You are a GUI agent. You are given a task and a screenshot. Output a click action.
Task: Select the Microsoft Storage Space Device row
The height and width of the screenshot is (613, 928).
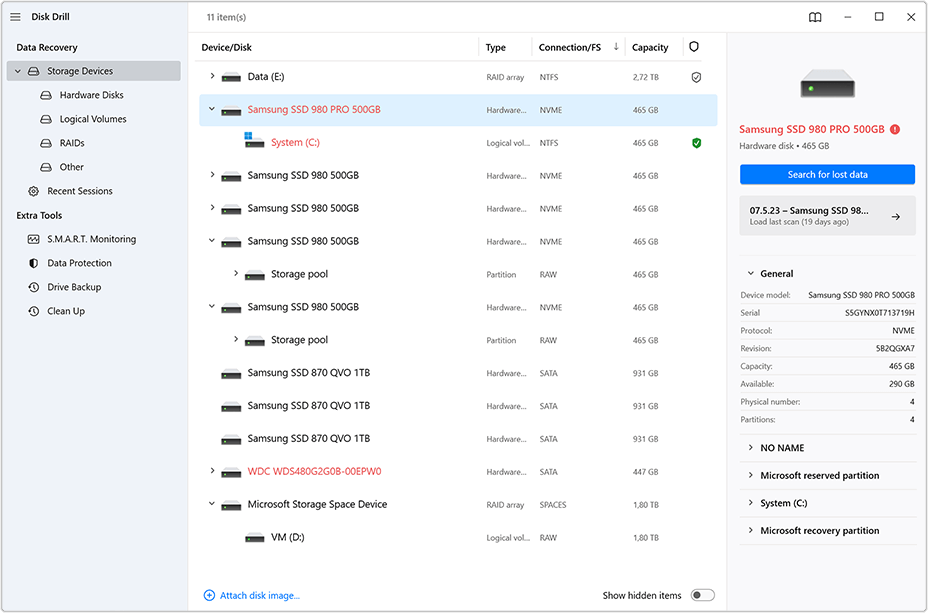coord(458,505)
